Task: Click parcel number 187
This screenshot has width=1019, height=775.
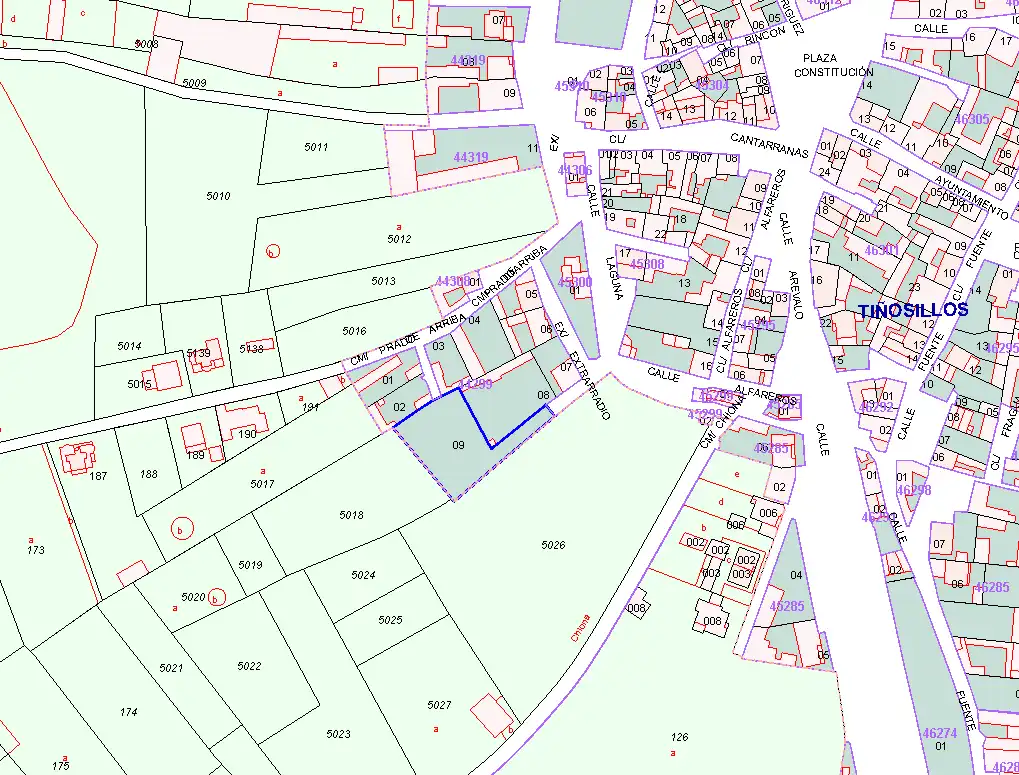Action: 98,476
